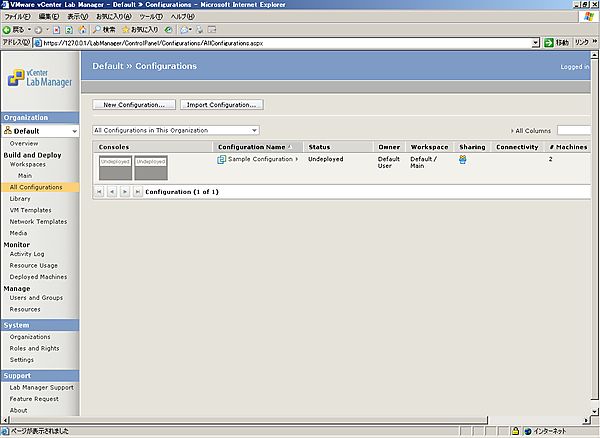Click the New Configuration button

[x=135, y=104]
